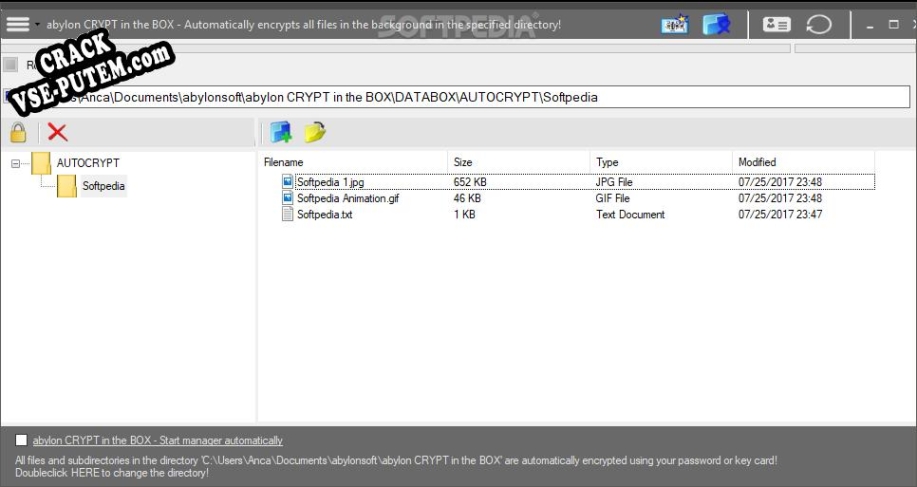
Task: Select the file Softpedia.txt
Action: pos(325,215)
